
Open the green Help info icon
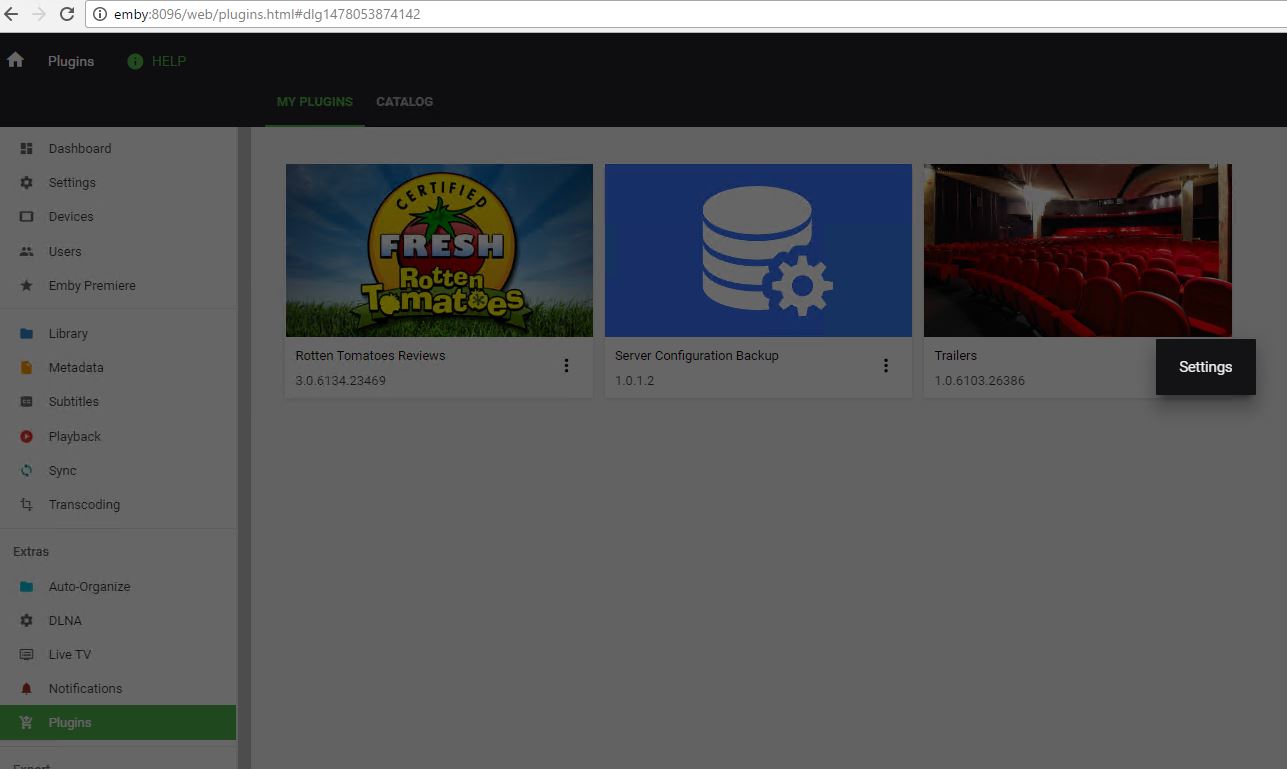[x=135, y=61]
